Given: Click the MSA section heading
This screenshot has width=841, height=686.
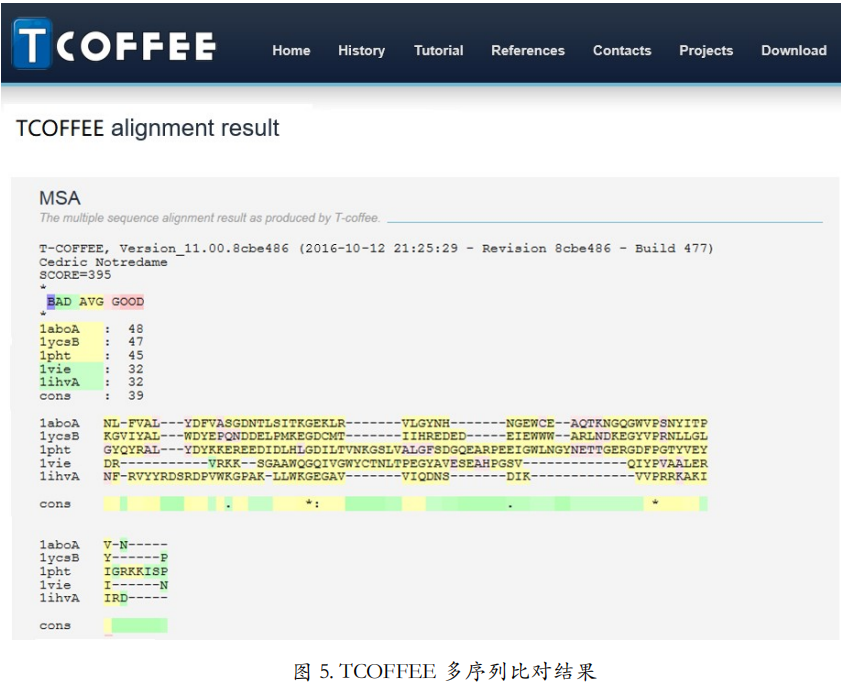Looking at the screenshot, I should (x=60, y=198).
